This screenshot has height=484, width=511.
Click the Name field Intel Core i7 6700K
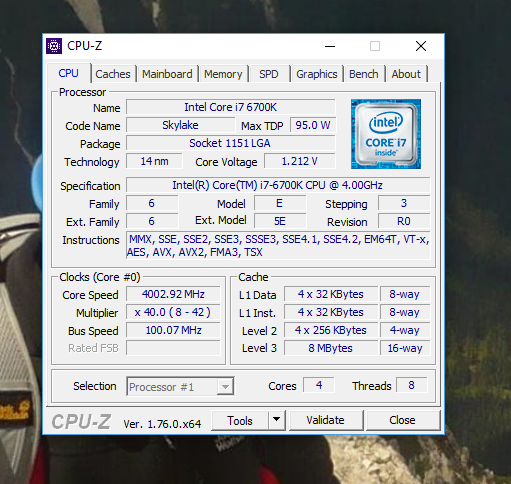pyautogui.click(x=231, y=107)
